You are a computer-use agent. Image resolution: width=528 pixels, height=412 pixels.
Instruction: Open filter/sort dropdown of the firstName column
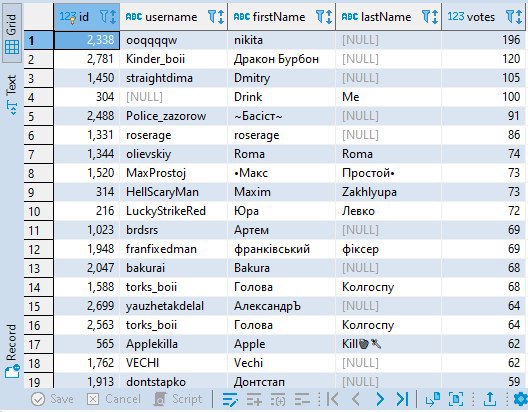[324, 16]
